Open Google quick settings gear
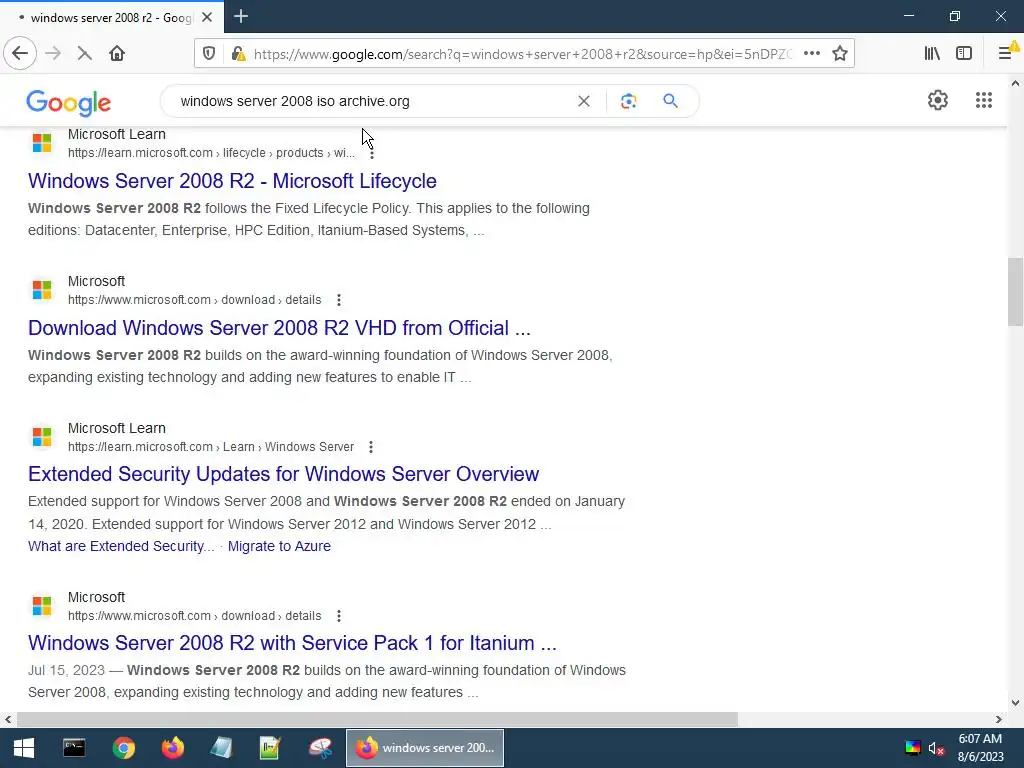The height and width of the screenshot is (768, 1024). (938, 100)
